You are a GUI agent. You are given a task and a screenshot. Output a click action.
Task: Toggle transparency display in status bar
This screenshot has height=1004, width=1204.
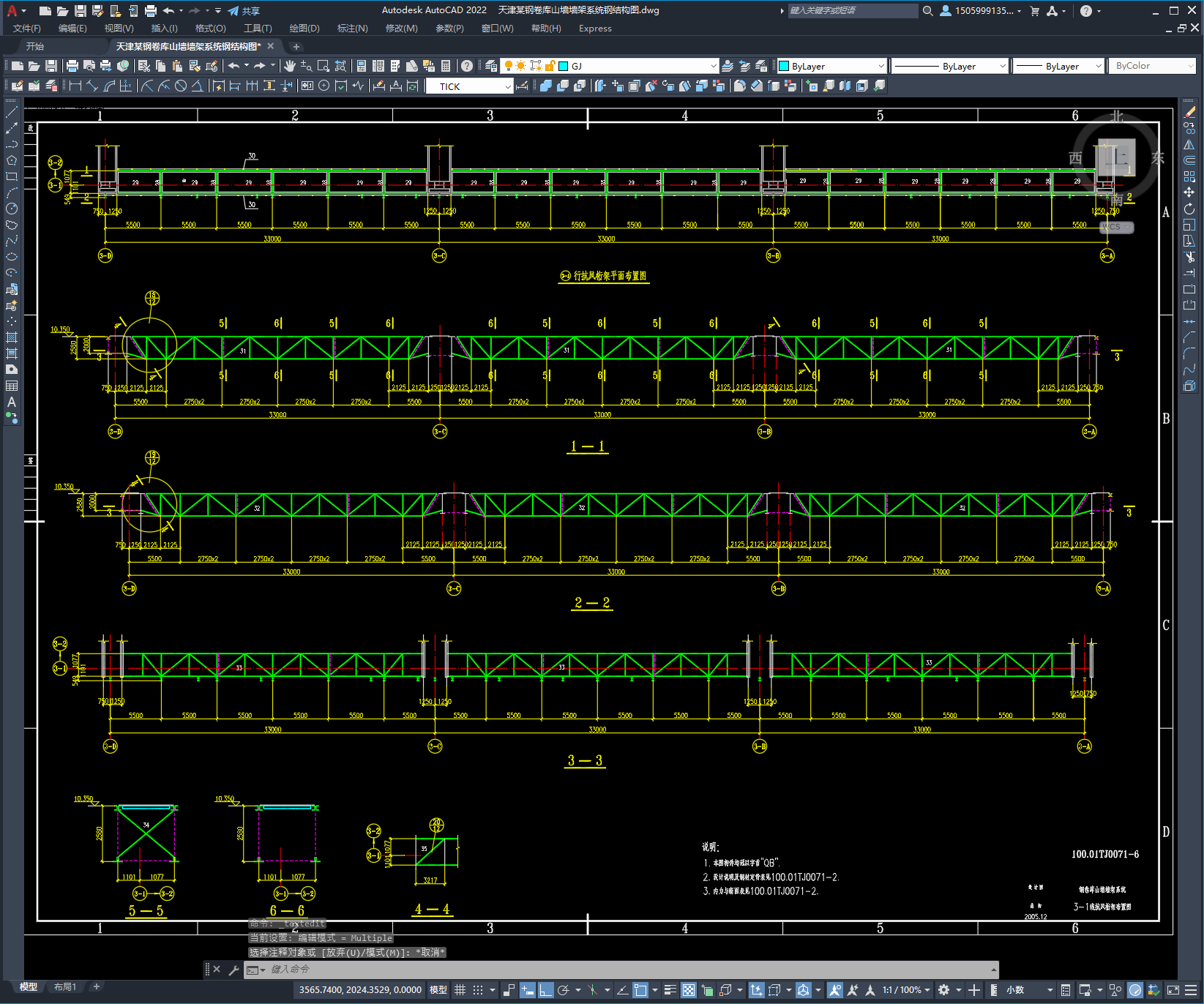[689, 990]
